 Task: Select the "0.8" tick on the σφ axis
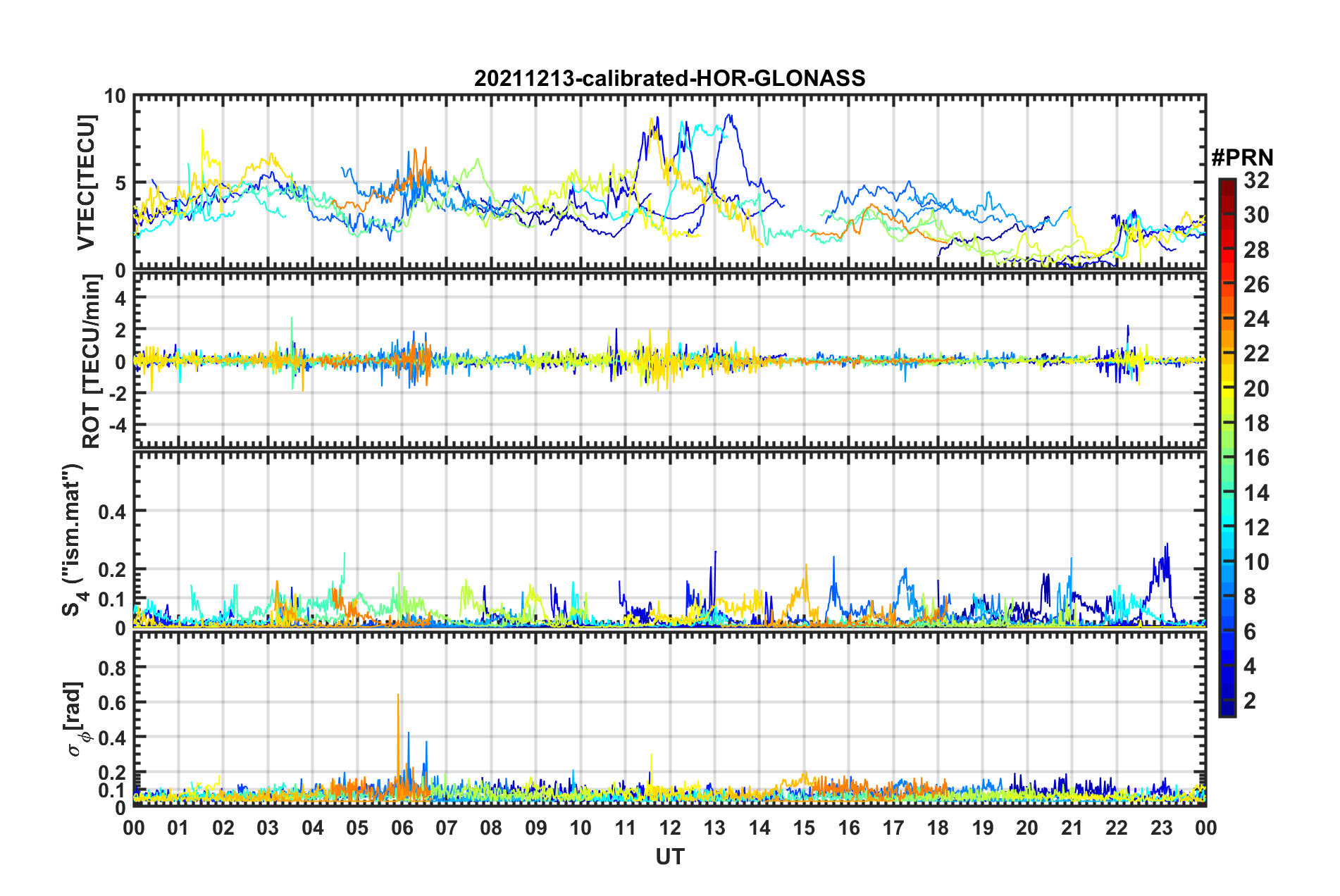point(112,668)
